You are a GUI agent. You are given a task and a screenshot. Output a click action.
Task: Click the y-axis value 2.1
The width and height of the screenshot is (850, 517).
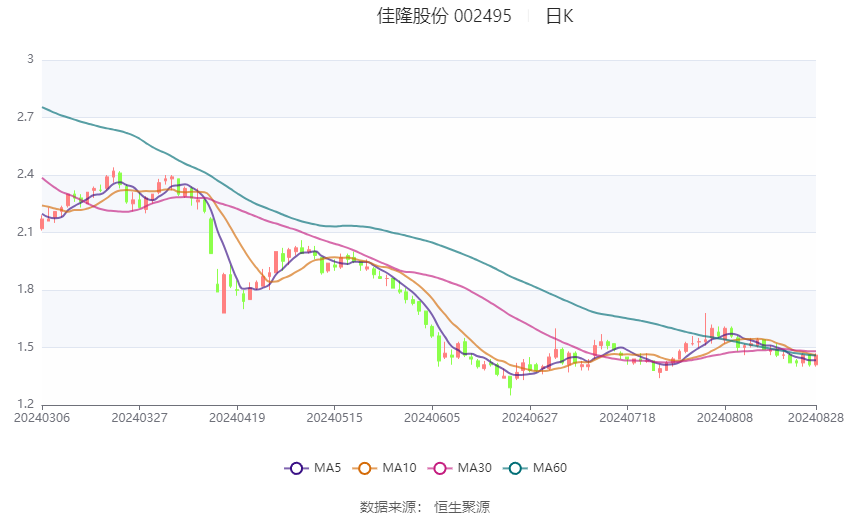pyautogui.click(x=25, y=231)
